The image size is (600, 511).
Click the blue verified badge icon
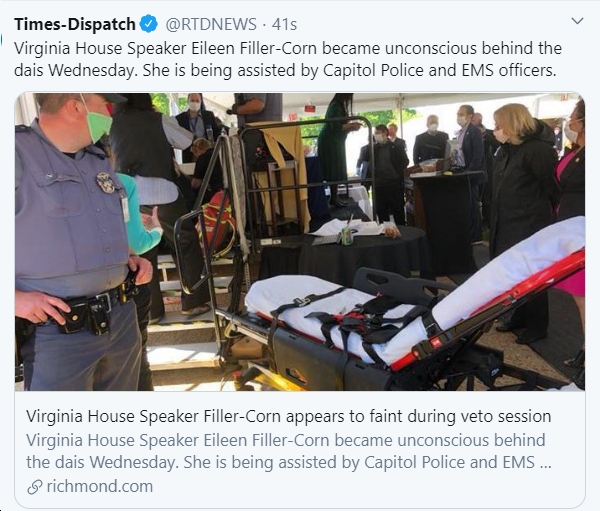pyautogui.click(x=149, y=24)
